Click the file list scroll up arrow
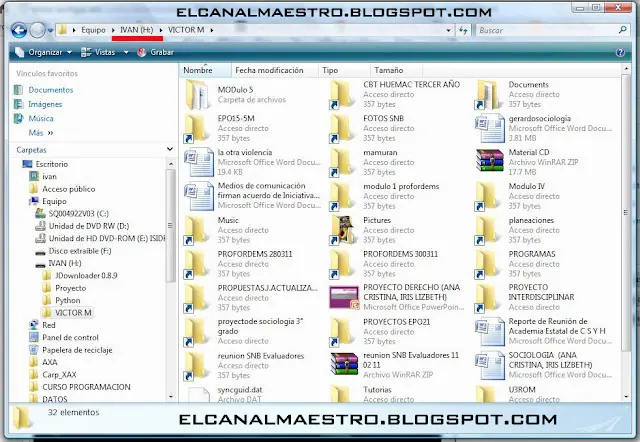 tap(626, 69)
